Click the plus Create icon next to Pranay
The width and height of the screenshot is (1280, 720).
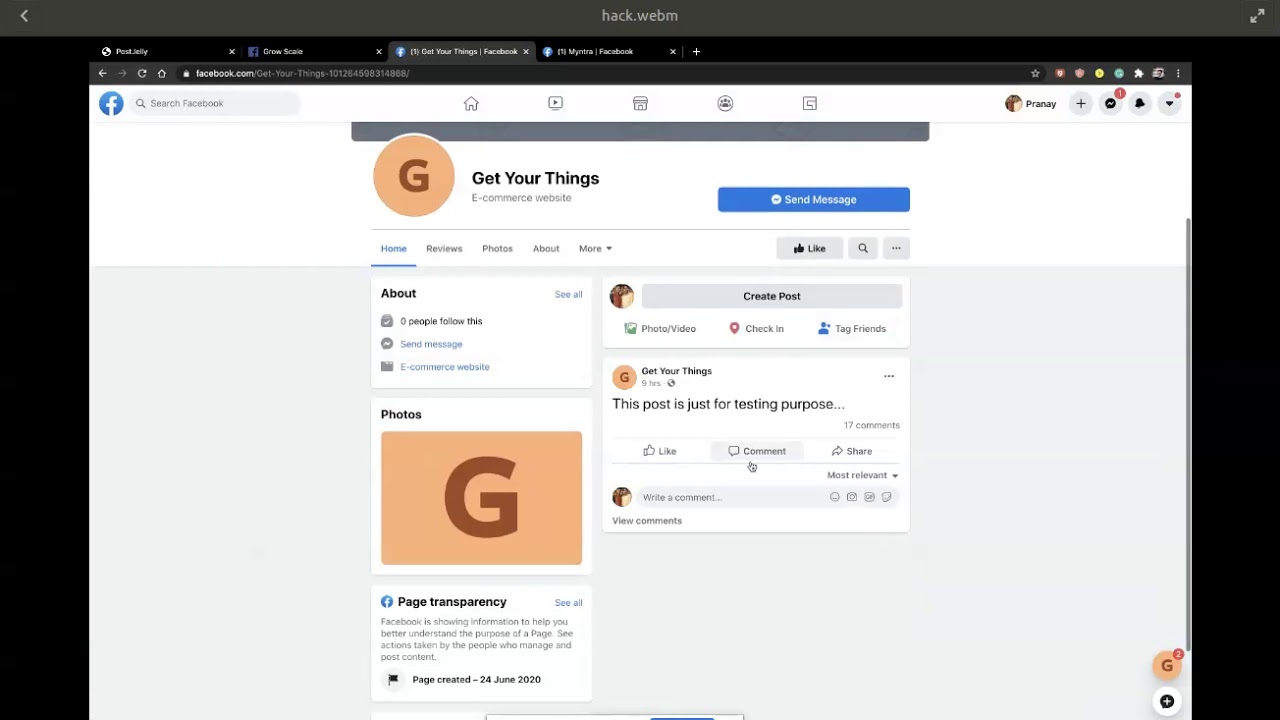[x=1080, y=103]
